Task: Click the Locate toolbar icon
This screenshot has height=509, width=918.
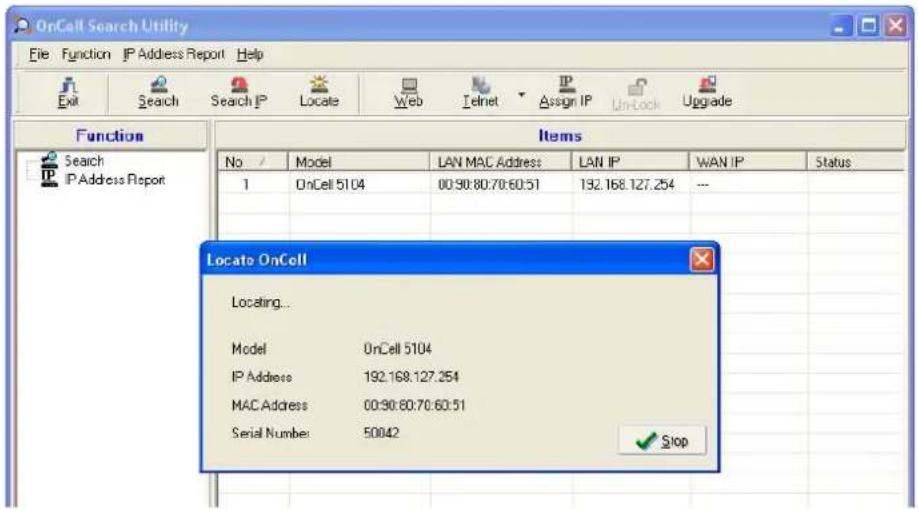Action: (x=319, y=93)
